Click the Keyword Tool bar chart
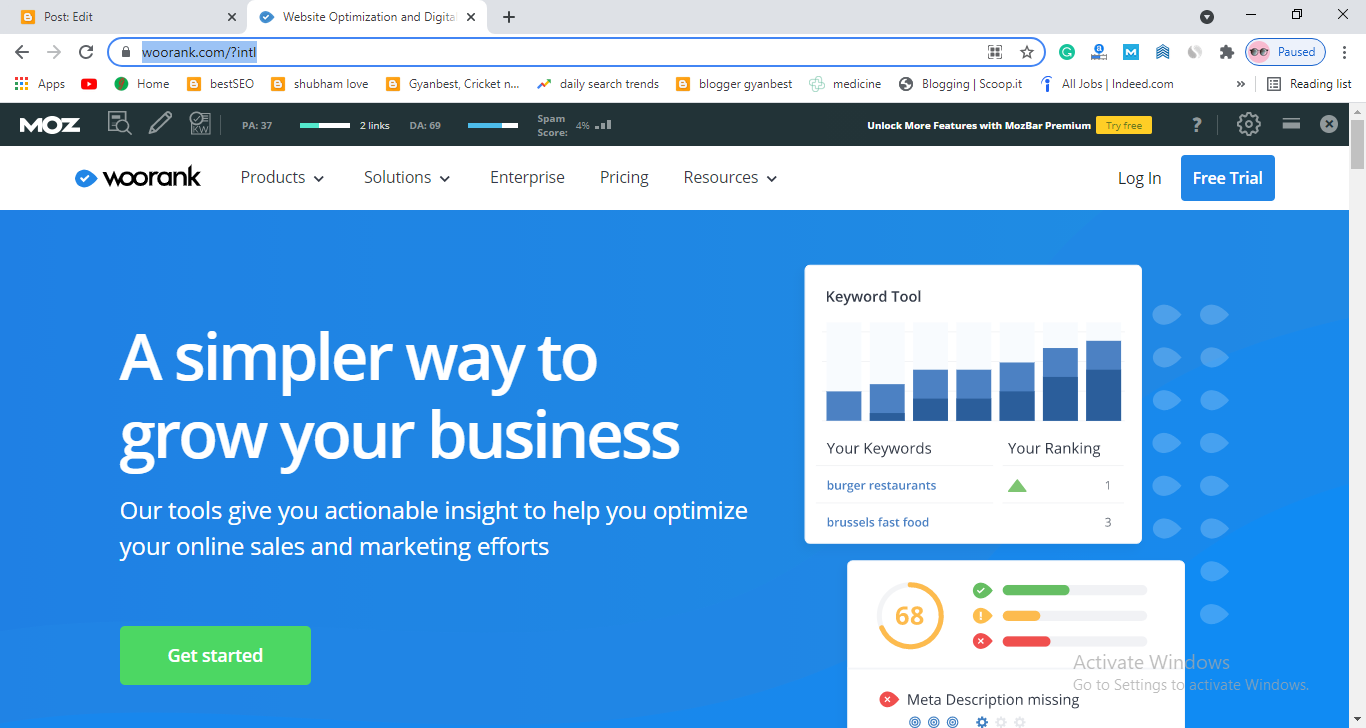Image resolution: width=1366 pixels, height=728 pixels. (x=973, y=371)
